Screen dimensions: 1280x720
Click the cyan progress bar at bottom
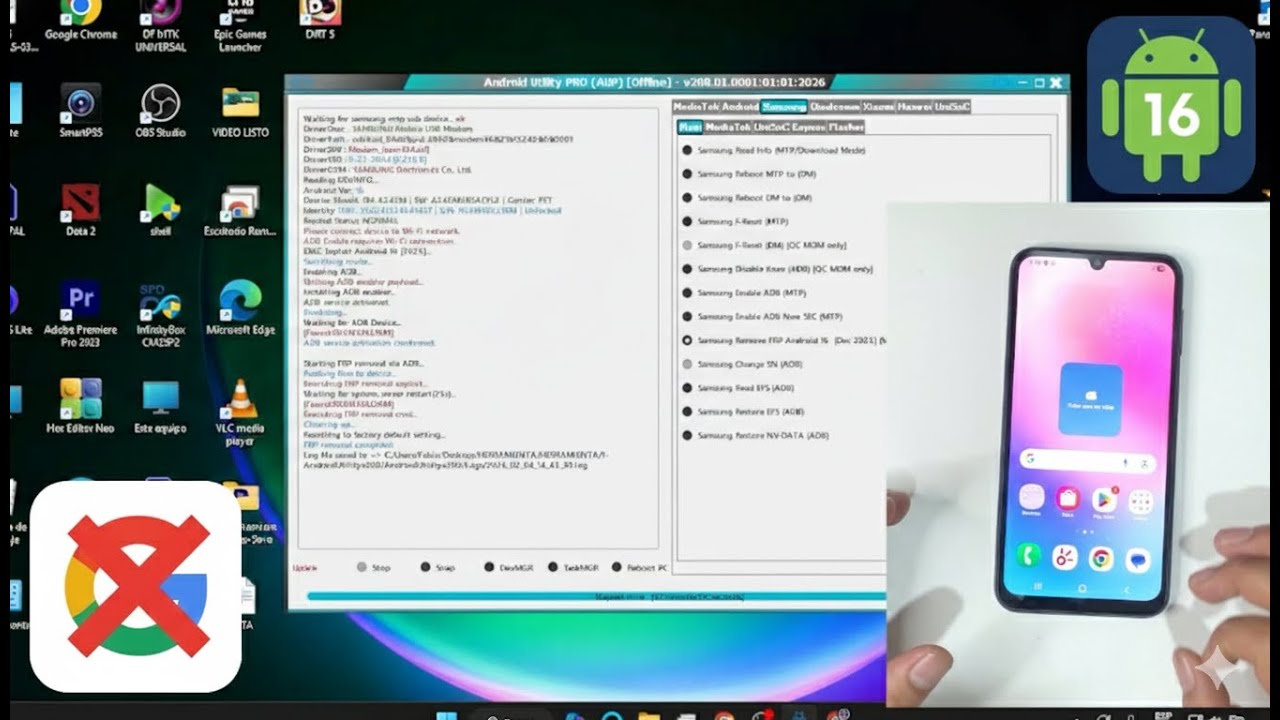tap(596, 597)
